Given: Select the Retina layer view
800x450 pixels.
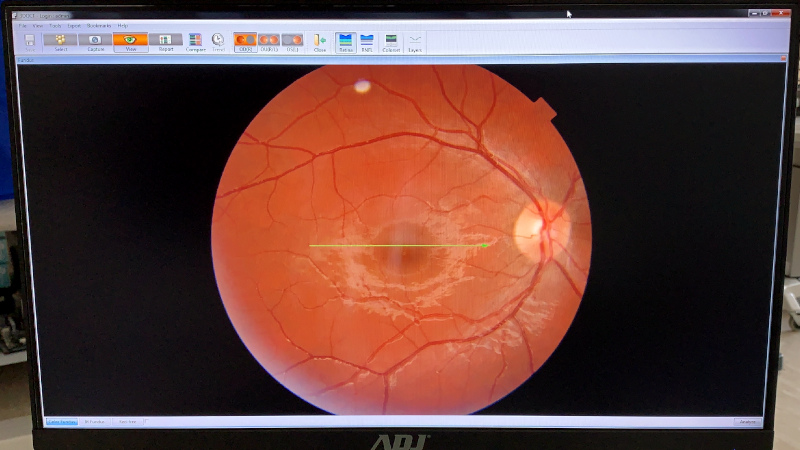Looking at the screenshot, I should [346, 41].
